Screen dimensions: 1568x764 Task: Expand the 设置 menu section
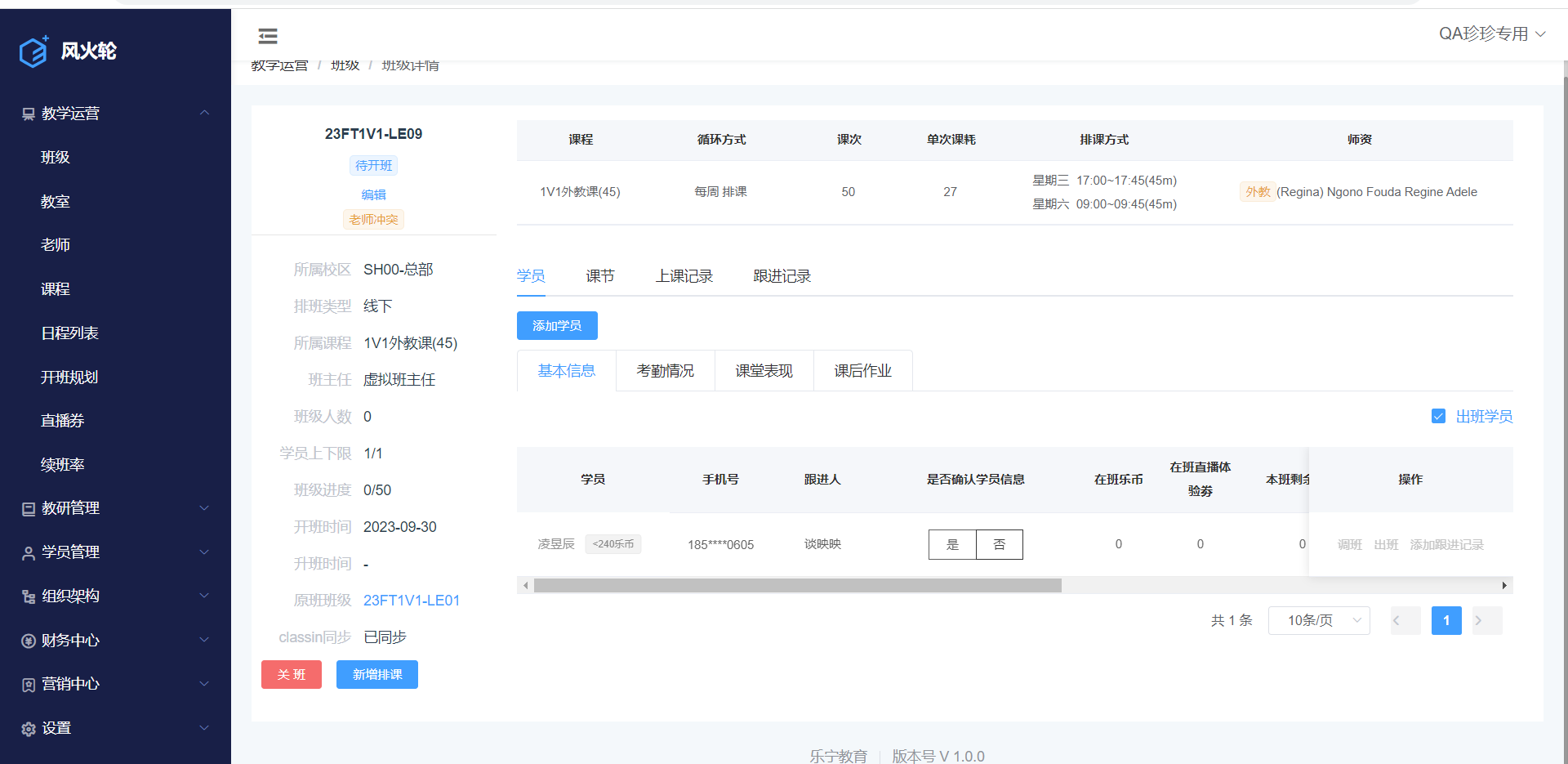click(x=205, y=728)
